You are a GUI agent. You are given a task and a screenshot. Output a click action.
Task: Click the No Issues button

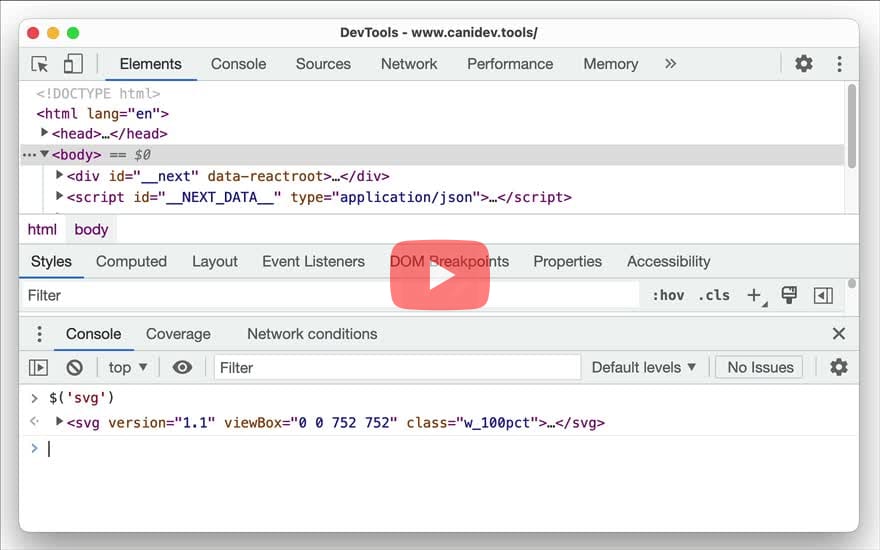point(760,368)
